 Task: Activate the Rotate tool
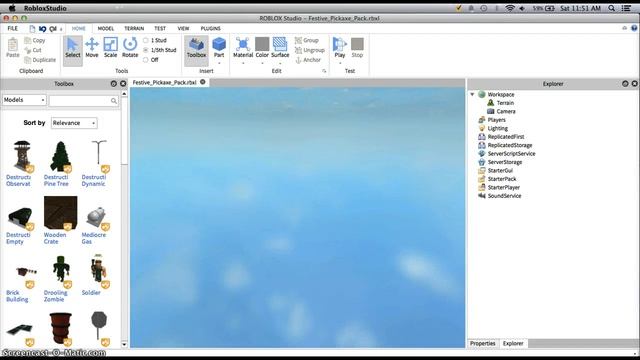pyautogui.click(x=130, y=48)
